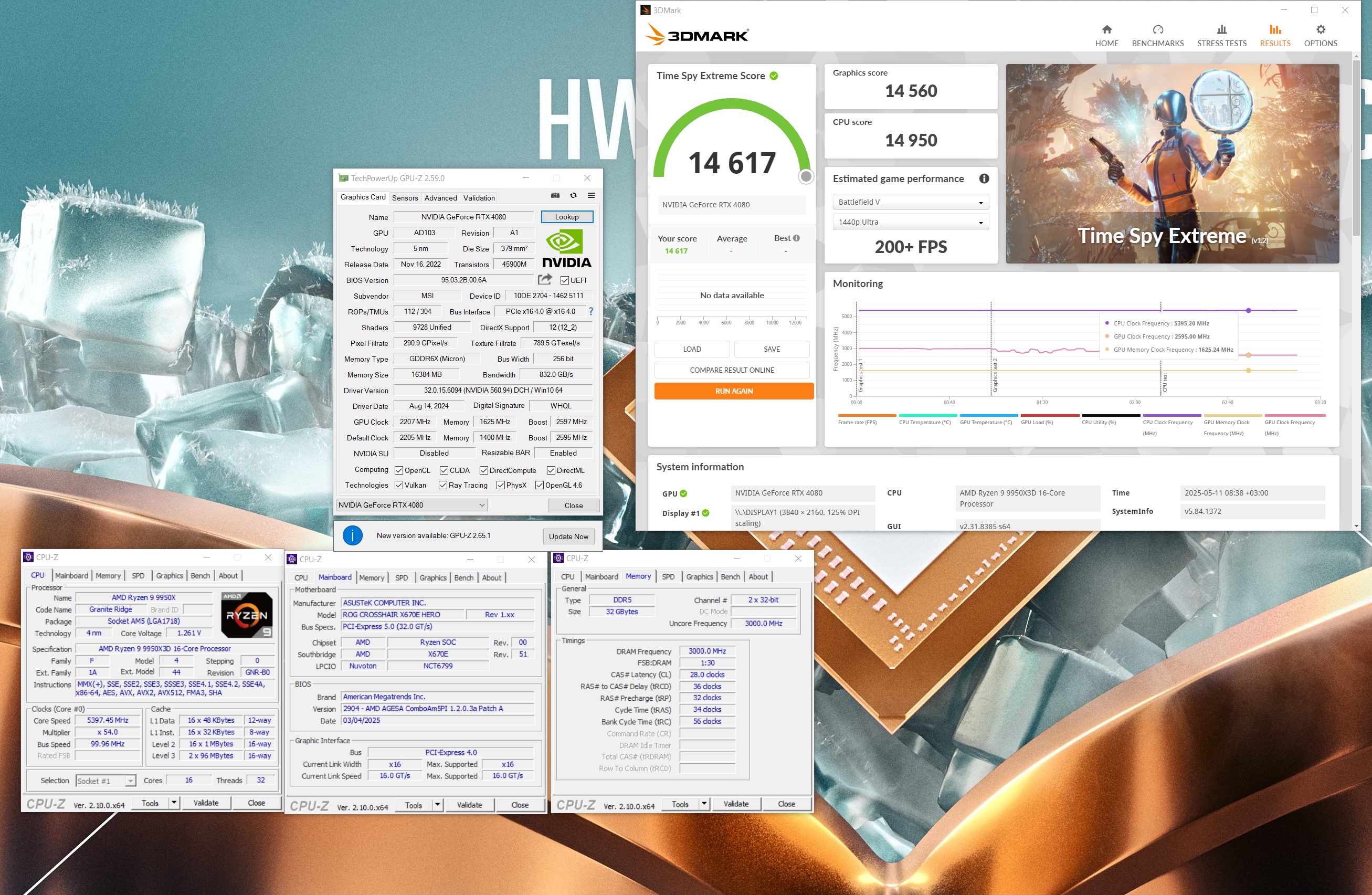
Task: Open the Socket #1 selection dropdown
Action: pyautogui.click(x=105, y=781)
